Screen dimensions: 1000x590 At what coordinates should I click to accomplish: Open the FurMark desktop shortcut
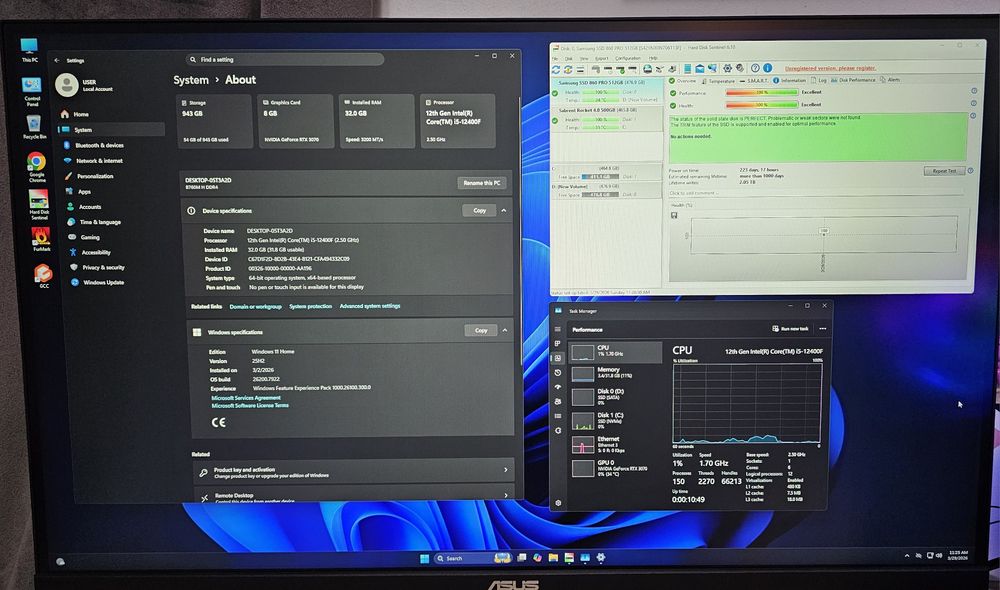(41, 239)
